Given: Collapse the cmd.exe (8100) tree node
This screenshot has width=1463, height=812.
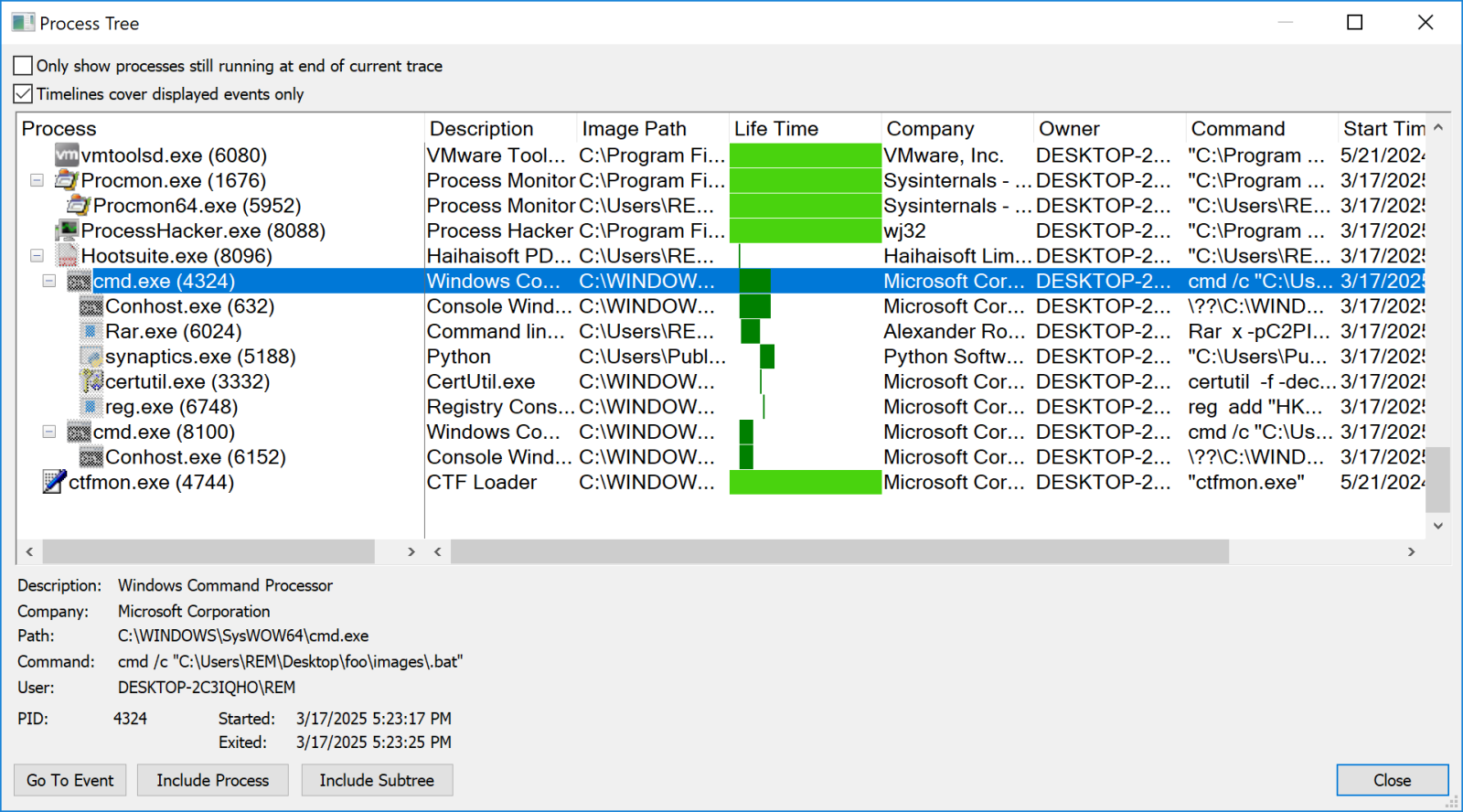Looking at the screenshot, I should pos(49,432).
